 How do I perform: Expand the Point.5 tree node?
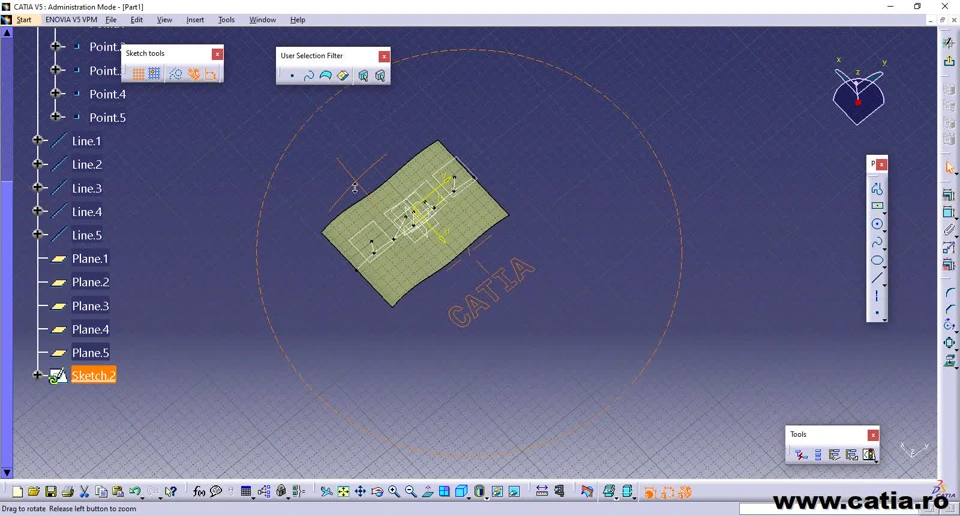[x=56, y=116]
